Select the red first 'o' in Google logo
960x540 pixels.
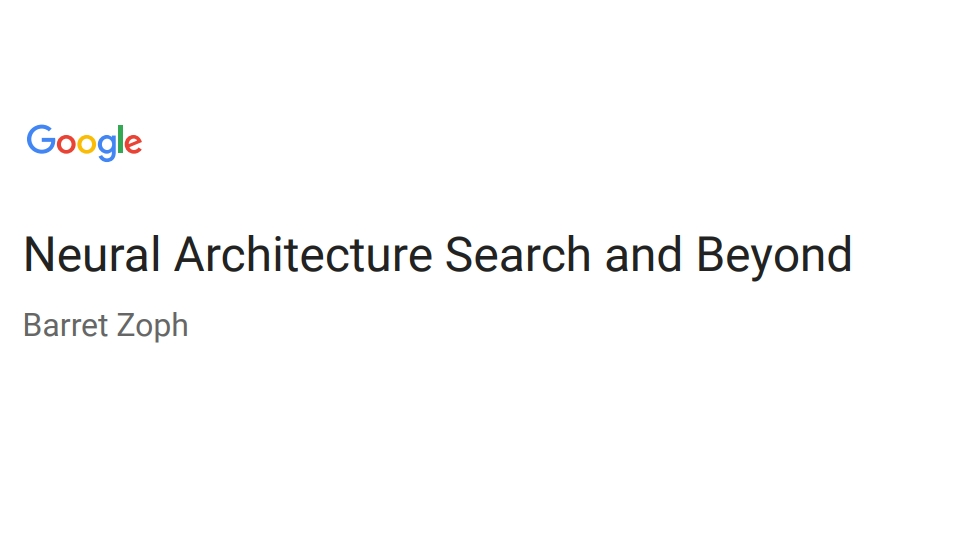tap(66, 144)
